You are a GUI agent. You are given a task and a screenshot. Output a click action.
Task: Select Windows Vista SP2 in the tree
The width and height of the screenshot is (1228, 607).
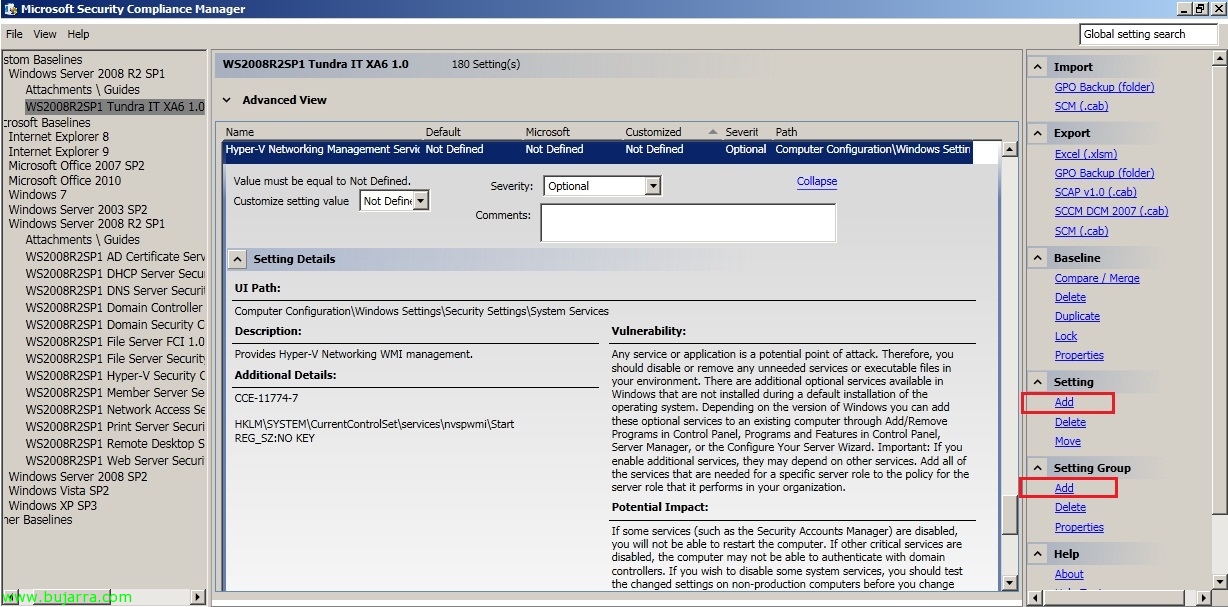[x=59, y=491]
